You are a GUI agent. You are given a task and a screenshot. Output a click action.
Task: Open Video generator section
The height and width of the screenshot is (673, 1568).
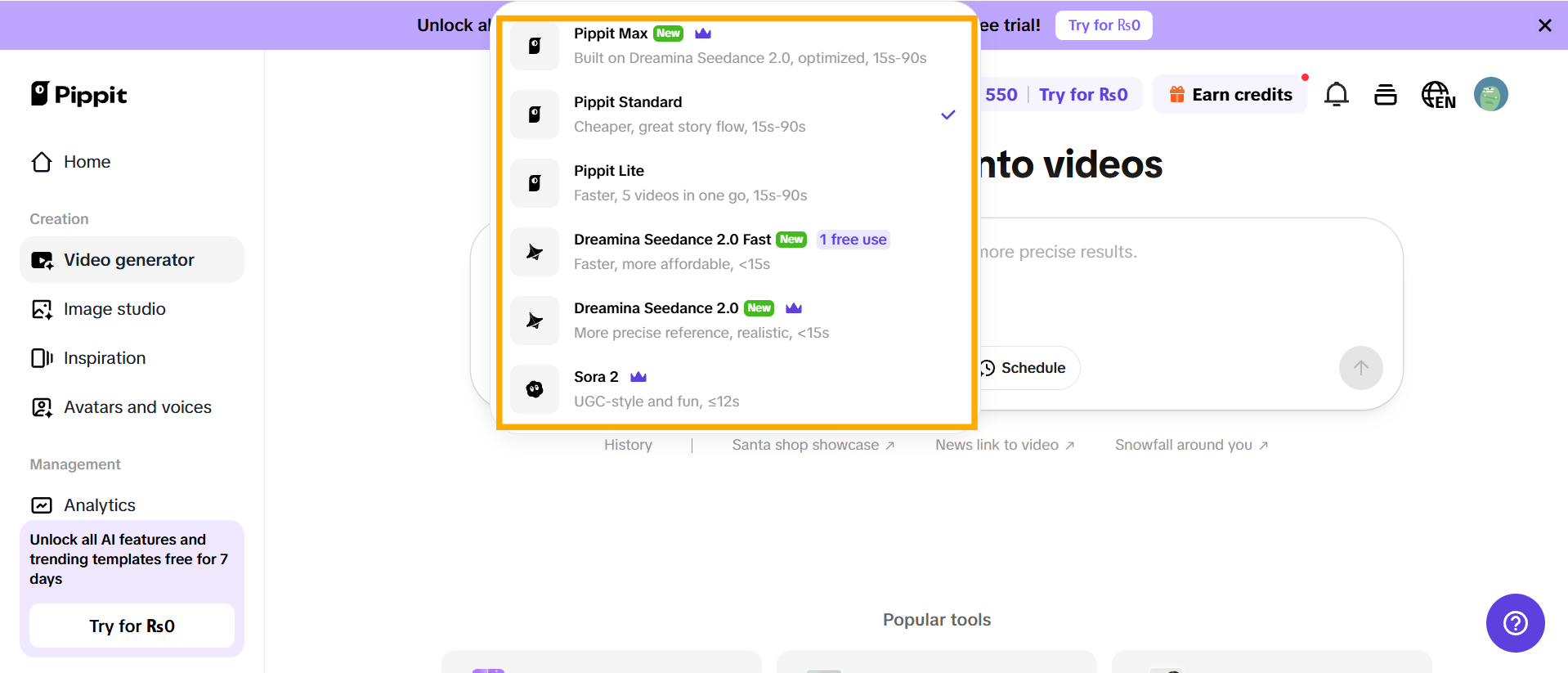(x=132, y=260)
